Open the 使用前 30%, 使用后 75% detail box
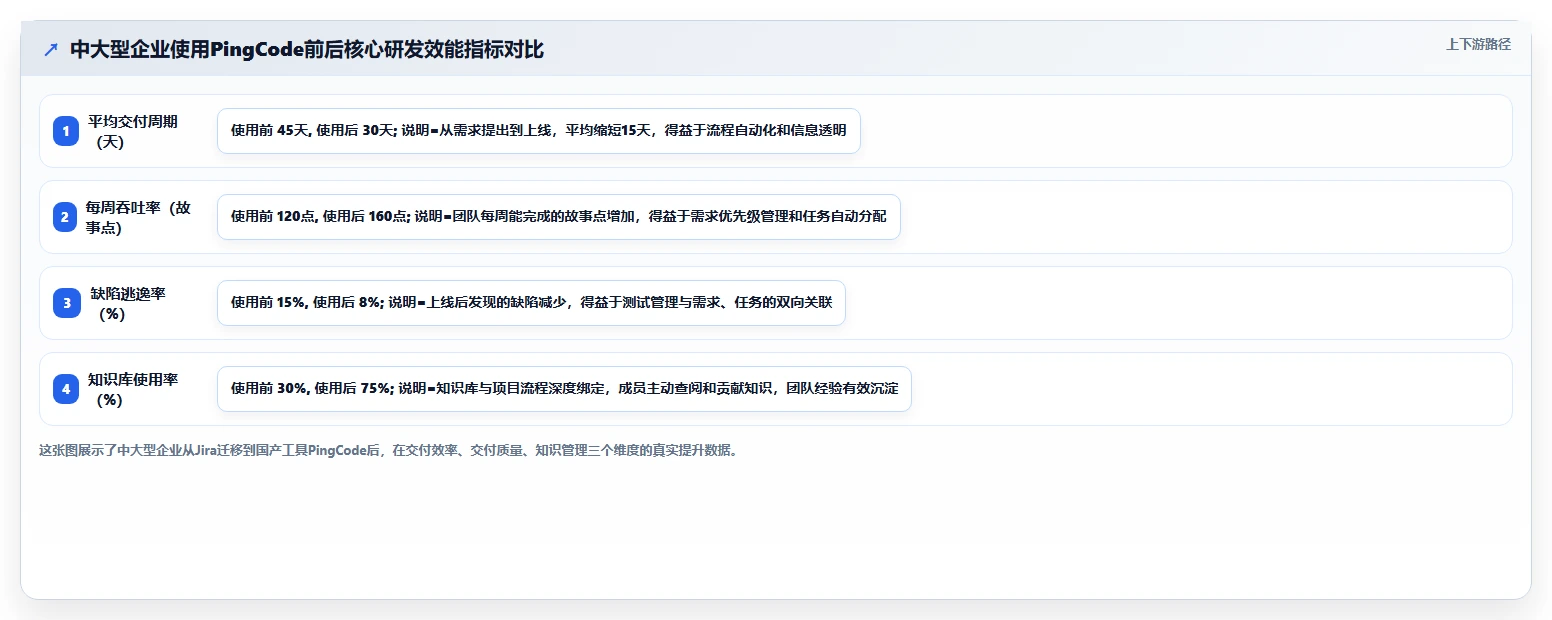The image size is (1552, 620). point(564,389)
